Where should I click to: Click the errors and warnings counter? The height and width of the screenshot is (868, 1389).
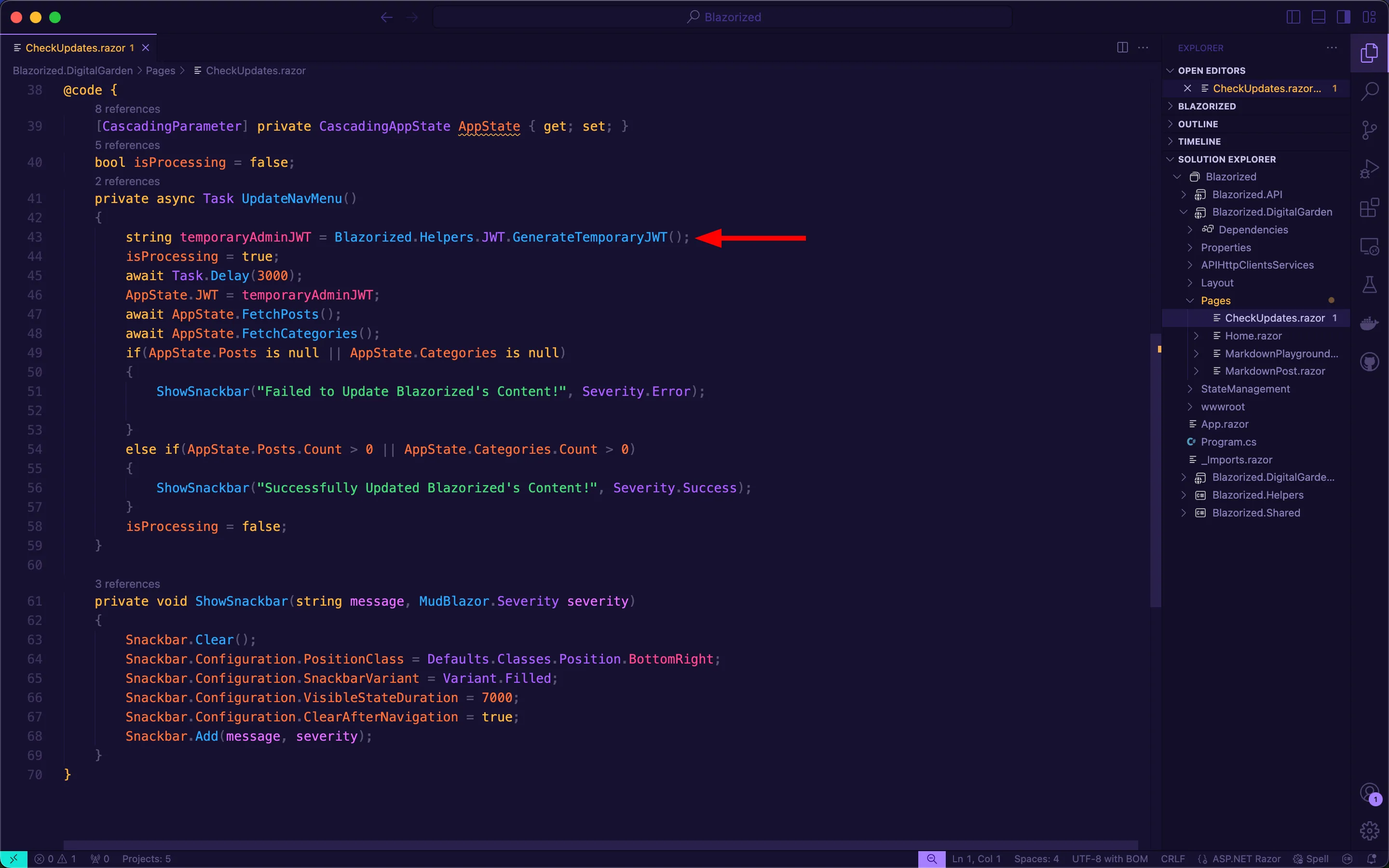55,859
